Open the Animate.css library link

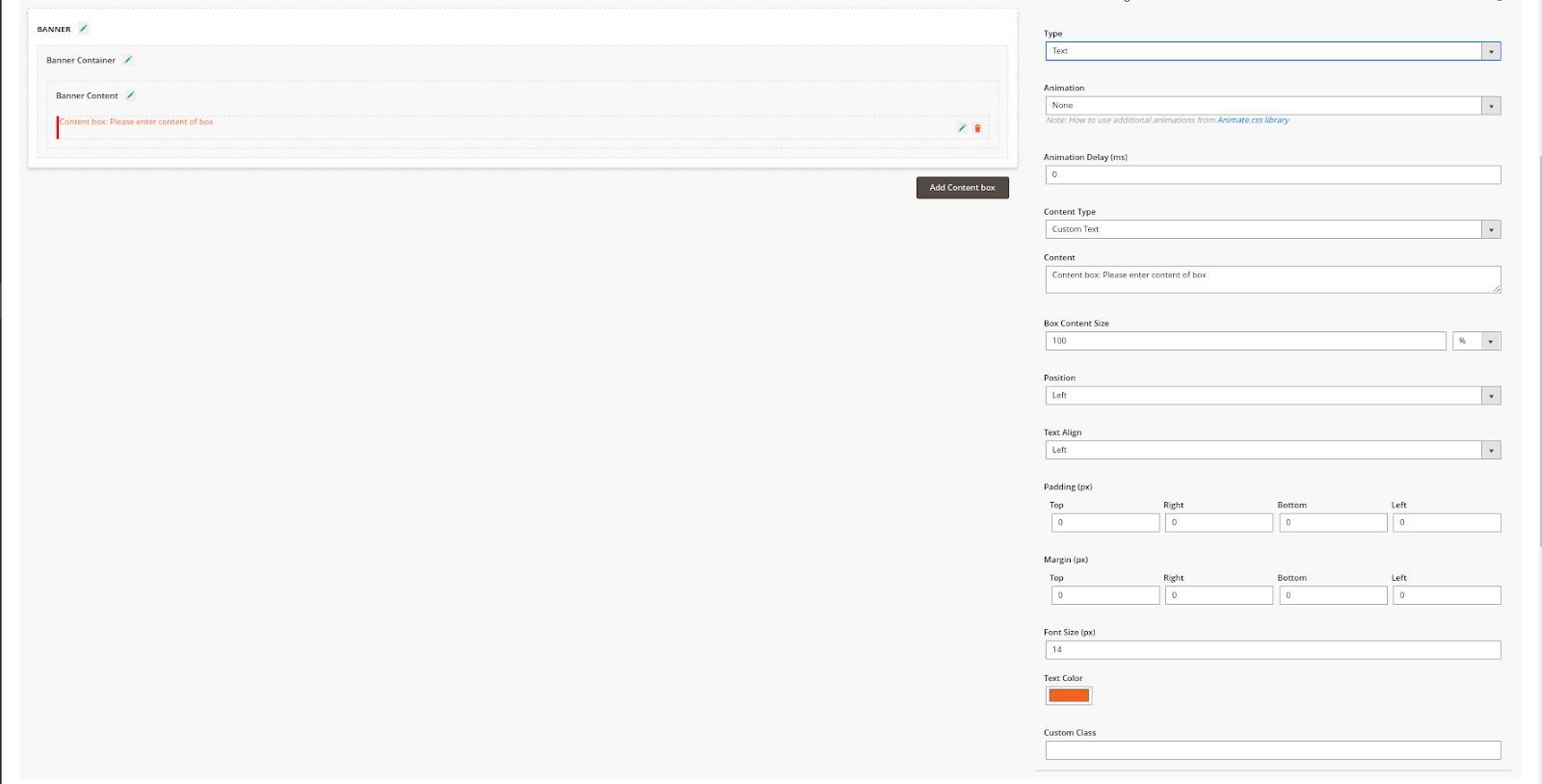pos(1253,120)
